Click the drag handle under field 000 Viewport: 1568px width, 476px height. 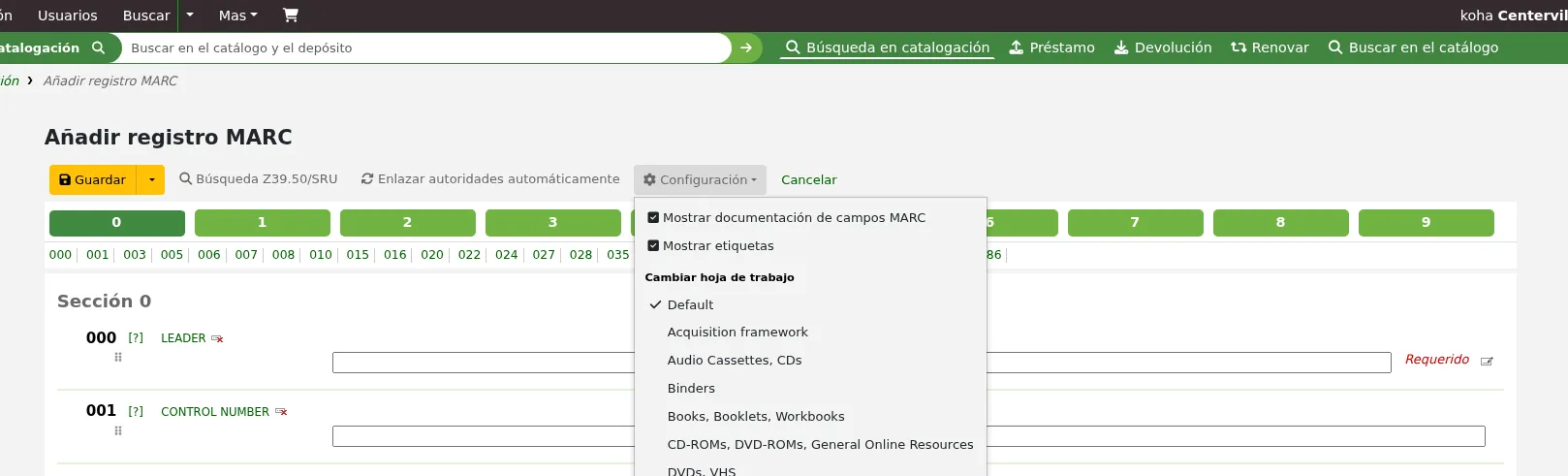pos(118,357)
